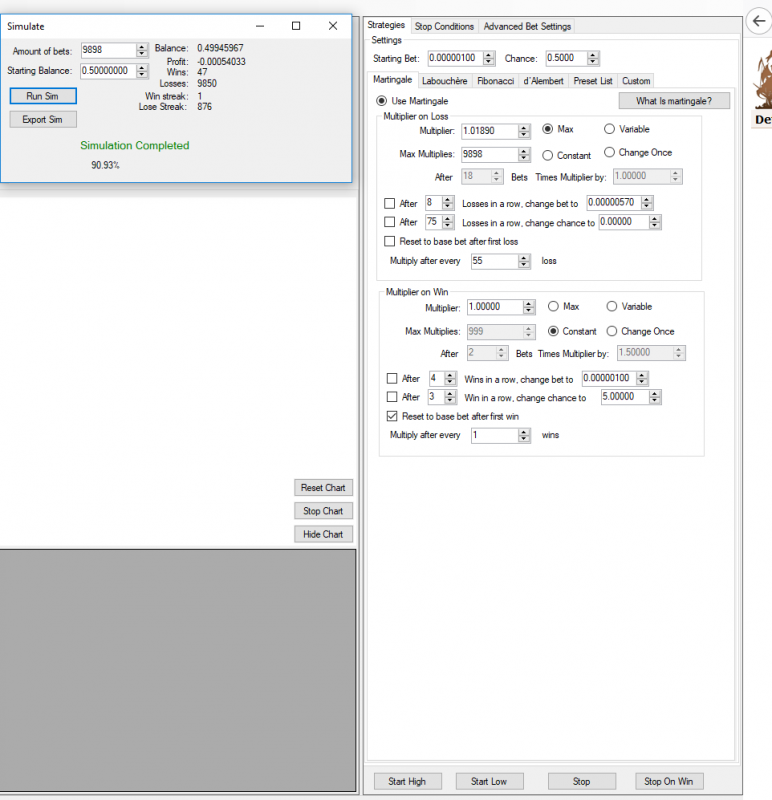Select Change Once under Multiplier on Win

[x=612, y=331]
